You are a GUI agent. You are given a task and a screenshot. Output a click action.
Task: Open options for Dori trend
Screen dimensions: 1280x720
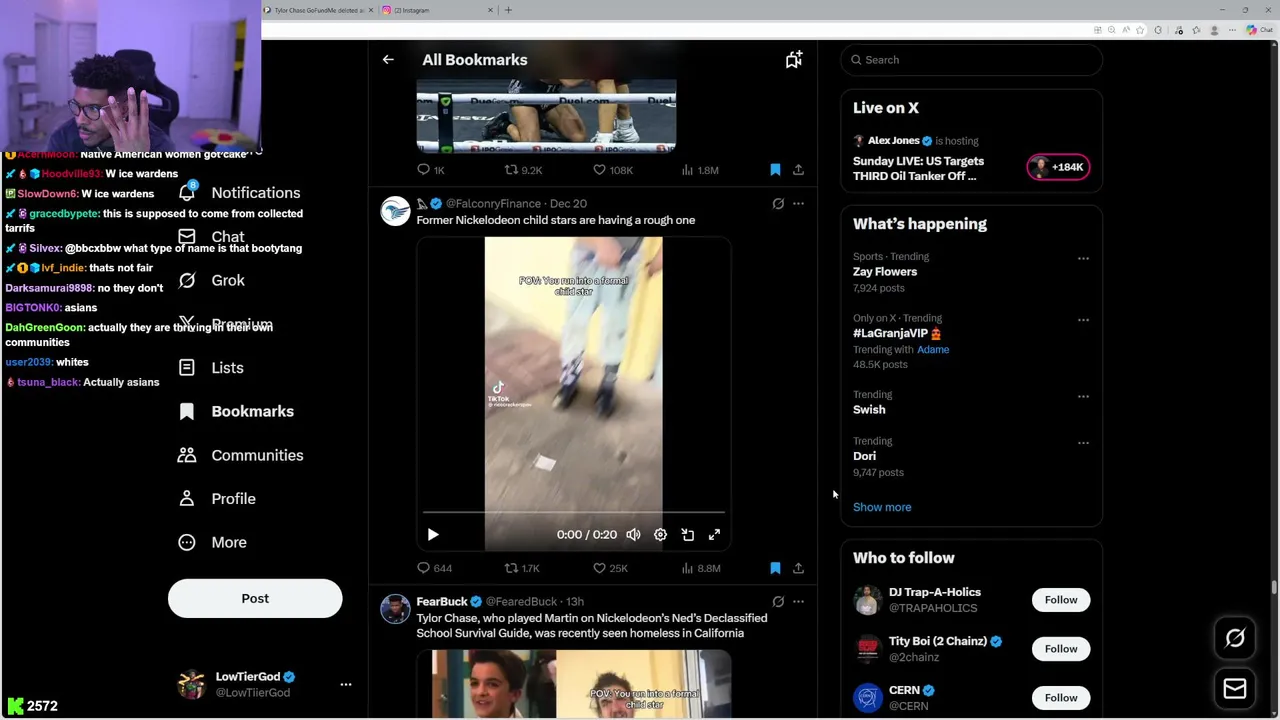tap(1083, 442)
